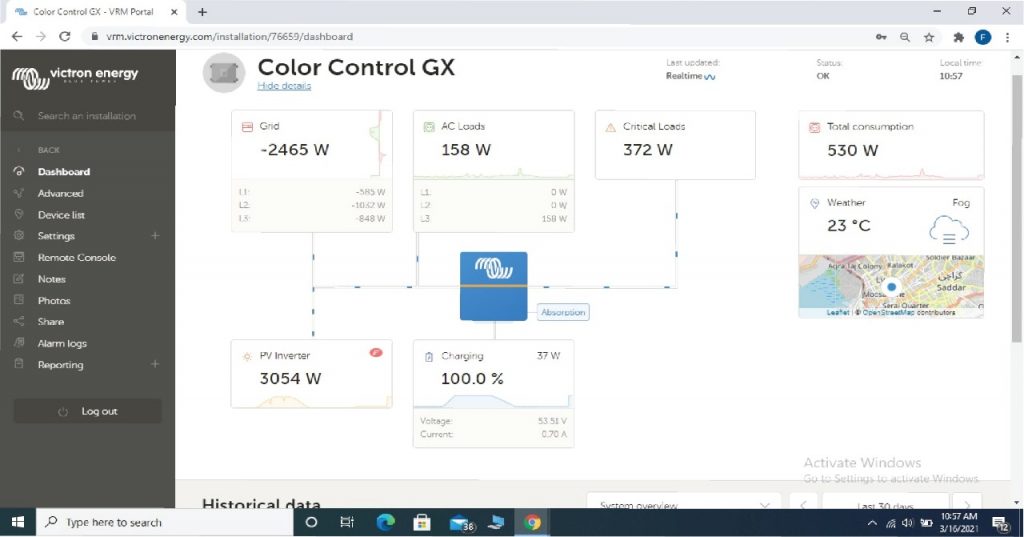Viewport: 1024px width, 537px height.
Task: Open Microsoft Edge from the taskbar
Action: [x=385, y=522]
